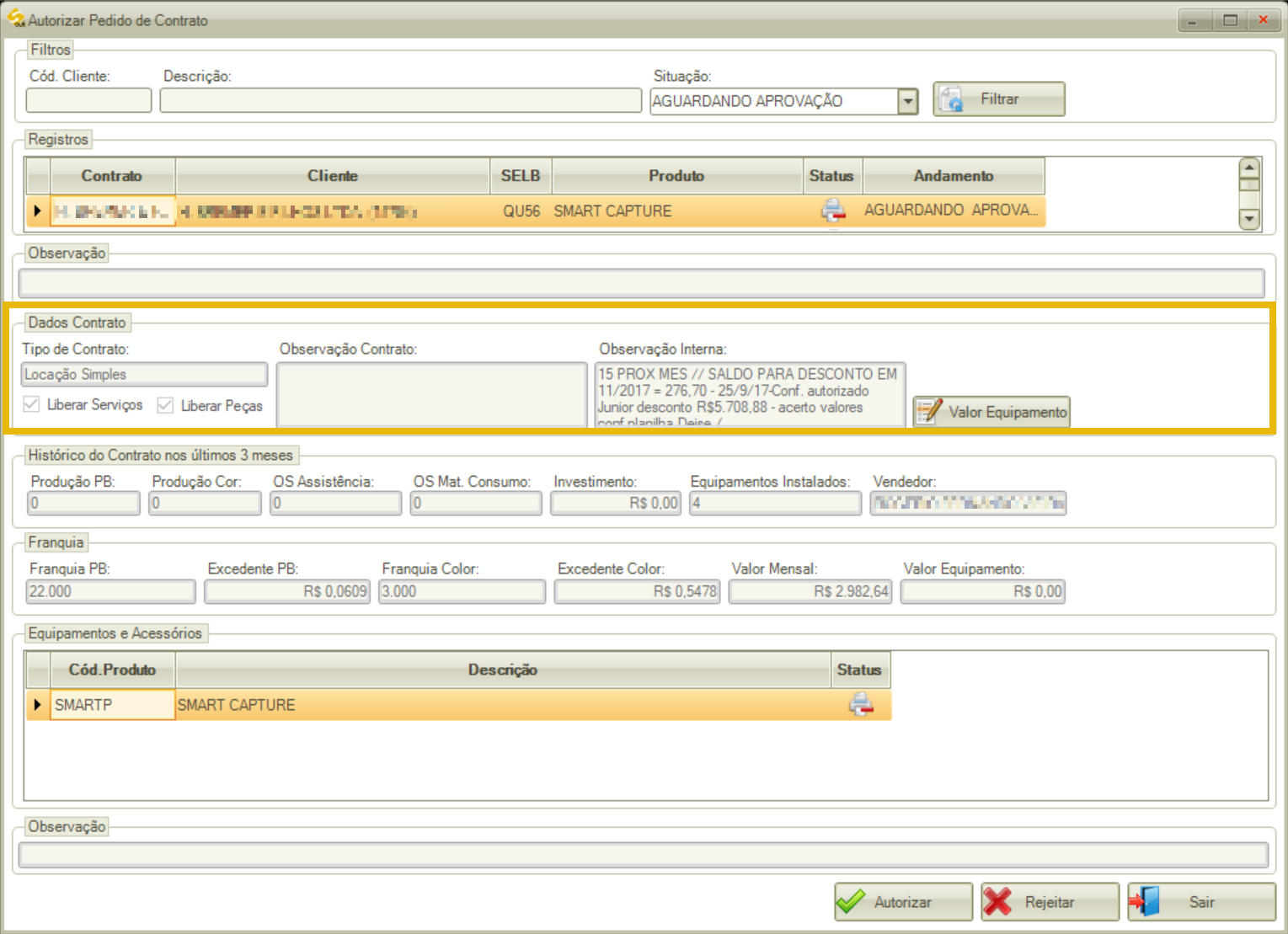Screen dimensions: 1288x934
Task: Click the Status column header in Registros
Action: tap(831, 175)
